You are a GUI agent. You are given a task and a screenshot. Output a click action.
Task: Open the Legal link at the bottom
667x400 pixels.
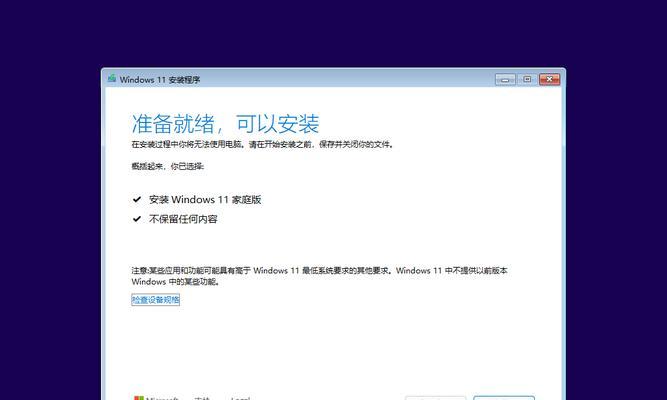click(x=240, y=398)
